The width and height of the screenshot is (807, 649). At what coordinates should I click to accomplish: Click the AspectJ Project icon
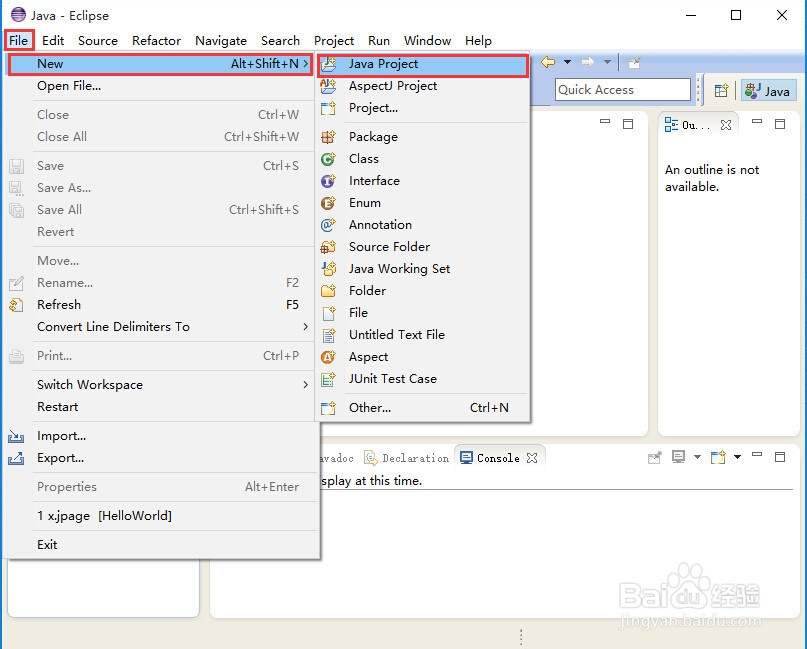tap(328, 86)
